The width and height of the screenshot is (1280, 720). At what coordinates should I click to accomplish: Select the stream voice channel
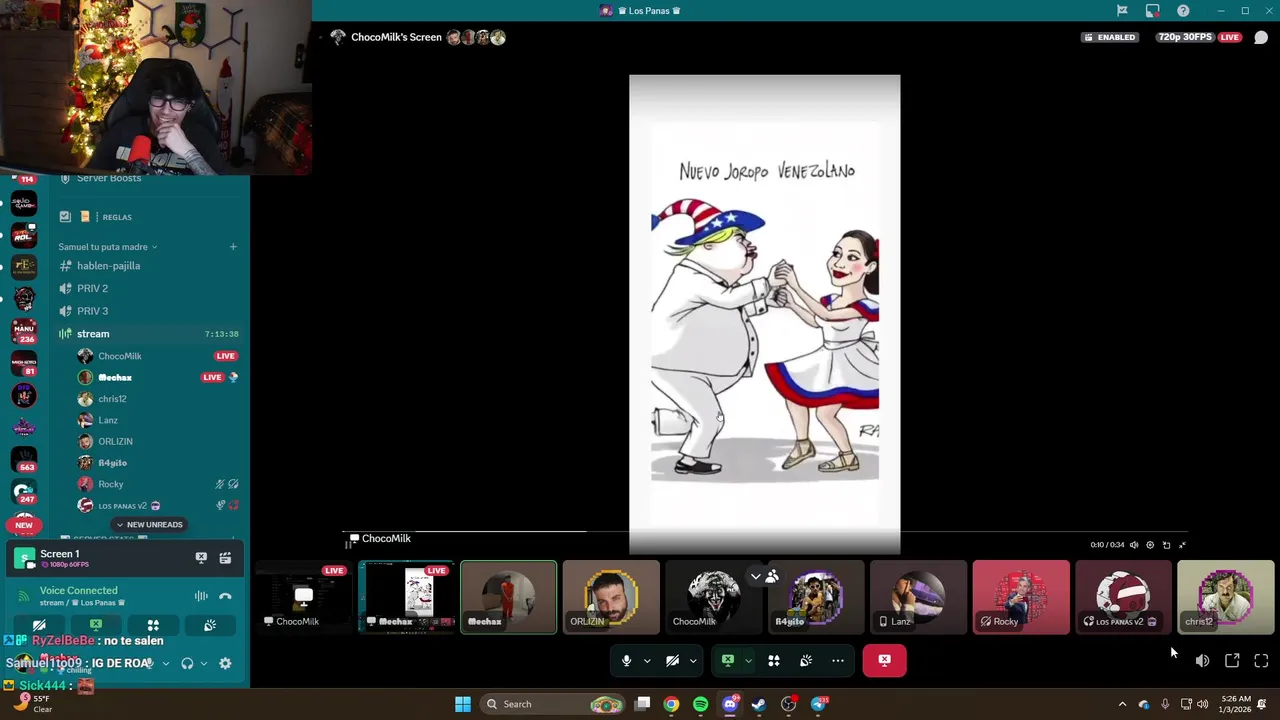(x=148, y=334)
